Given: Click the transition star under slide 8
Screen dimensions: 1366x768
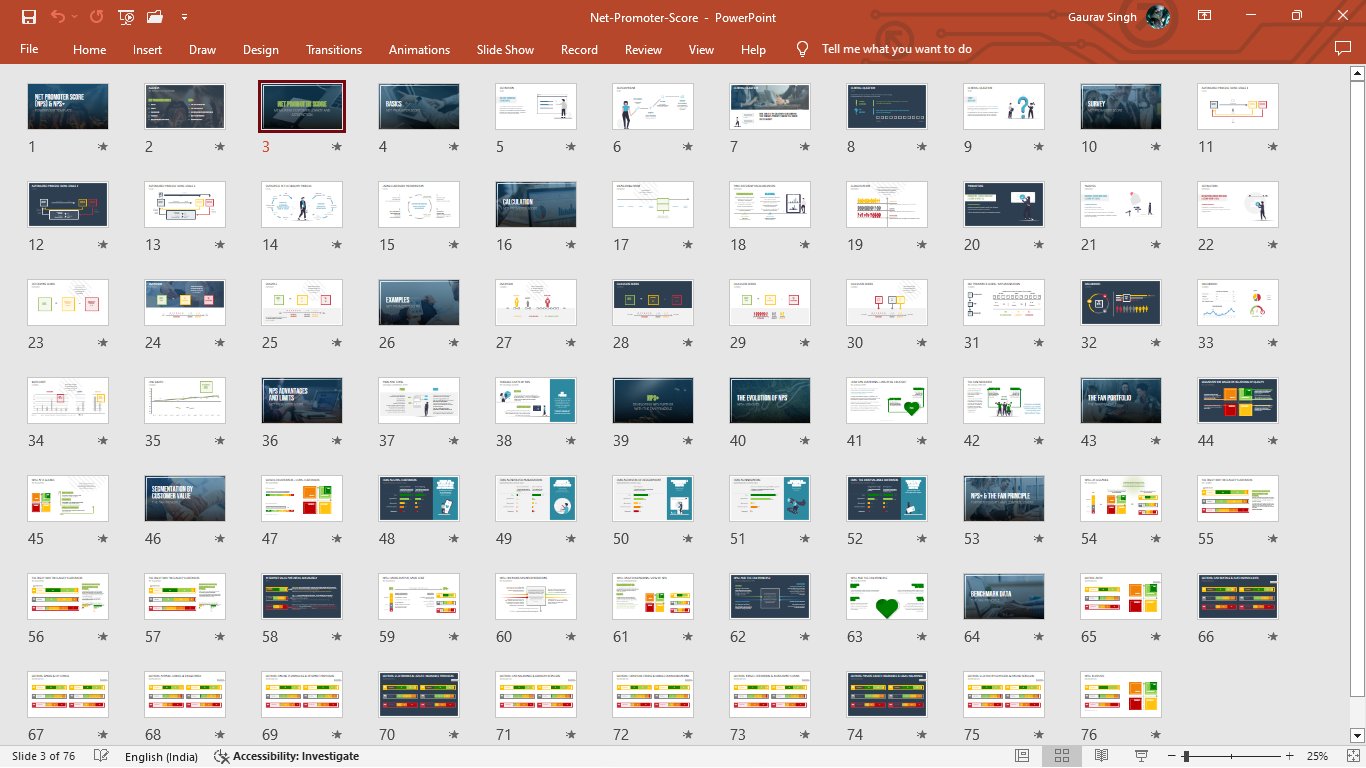Looking at the screenshot, I should tap(921, 147).
